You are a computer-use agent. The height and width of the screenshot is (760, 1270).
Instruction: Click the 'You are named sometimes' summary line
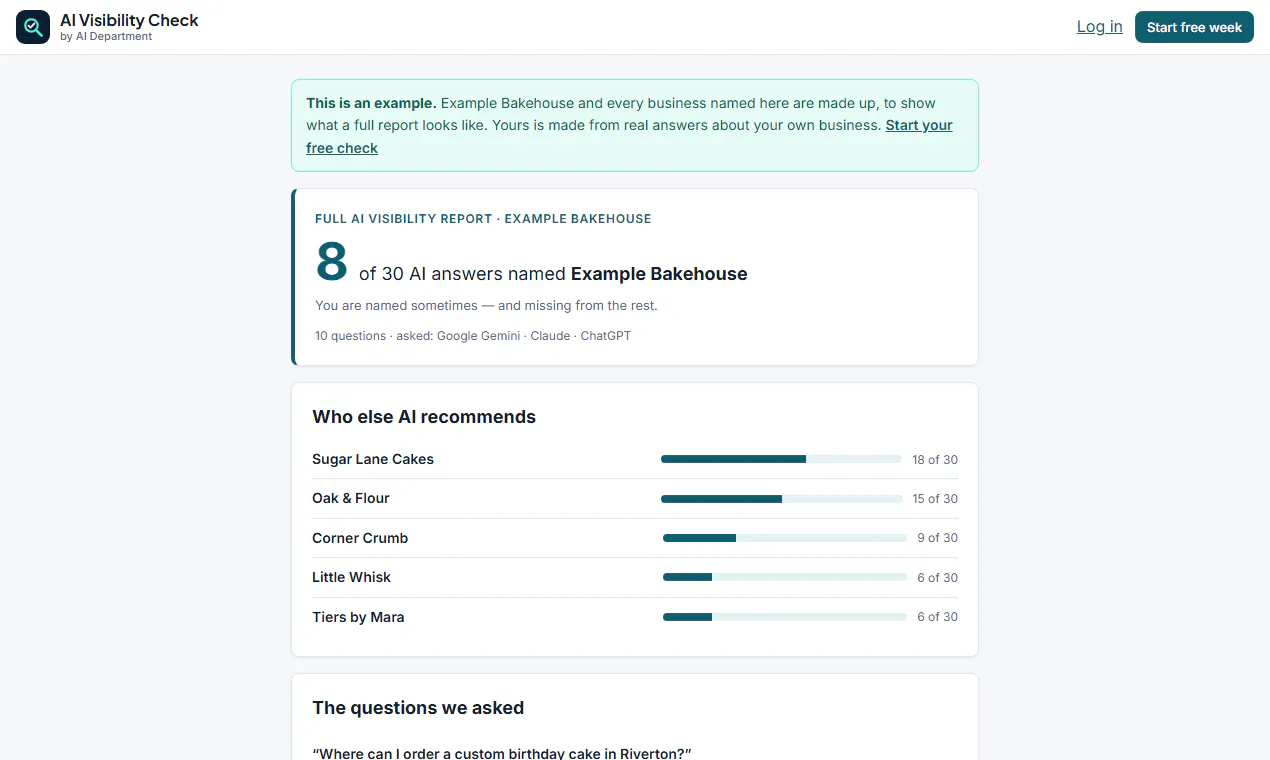tap(486, 305)
